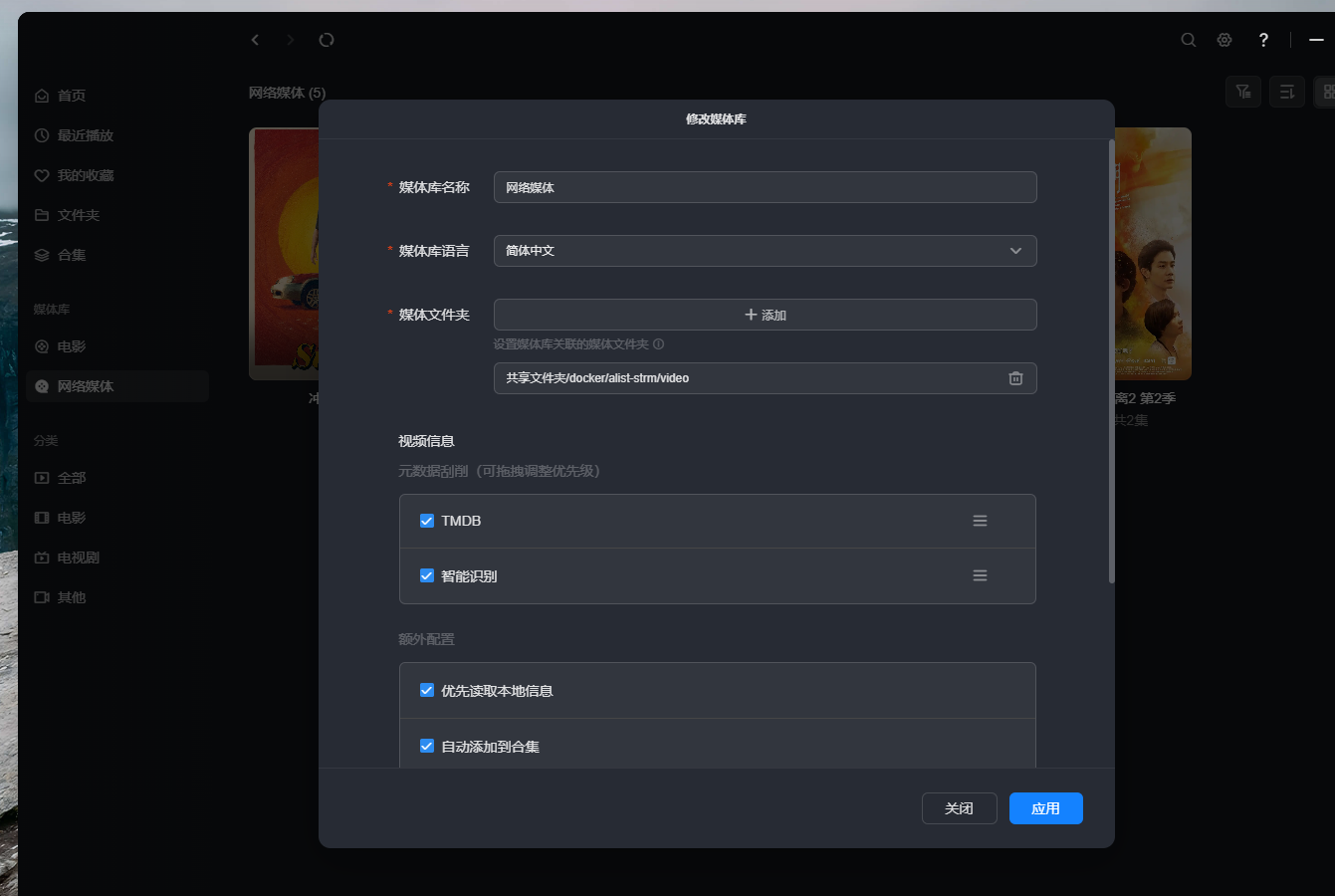Viewport: 1335px width, 896px height.
Task: Minimize the window with the dash icon
Action: [x=1316, y=40]
